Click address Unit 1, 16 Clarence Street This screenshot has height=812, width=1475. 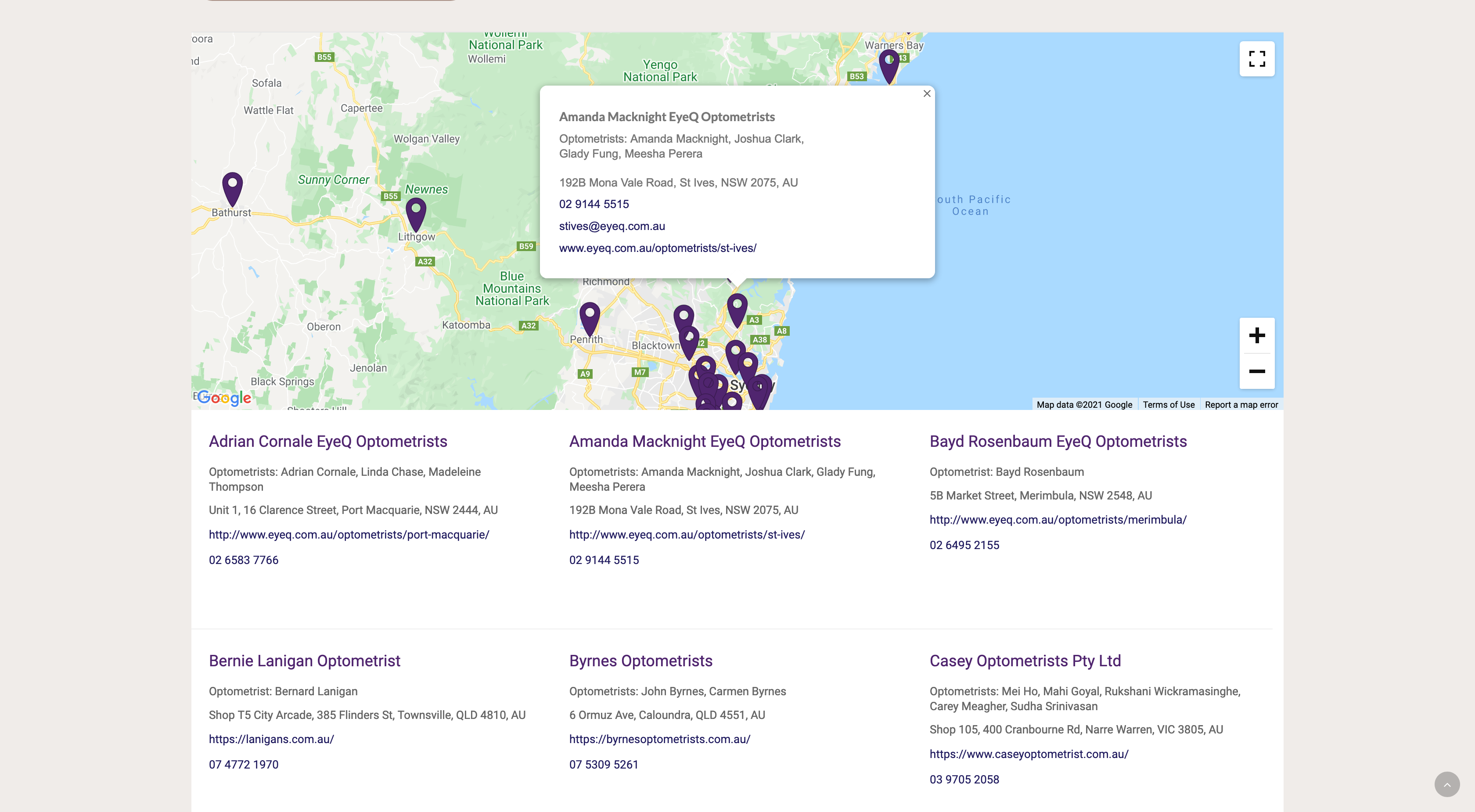353,510
